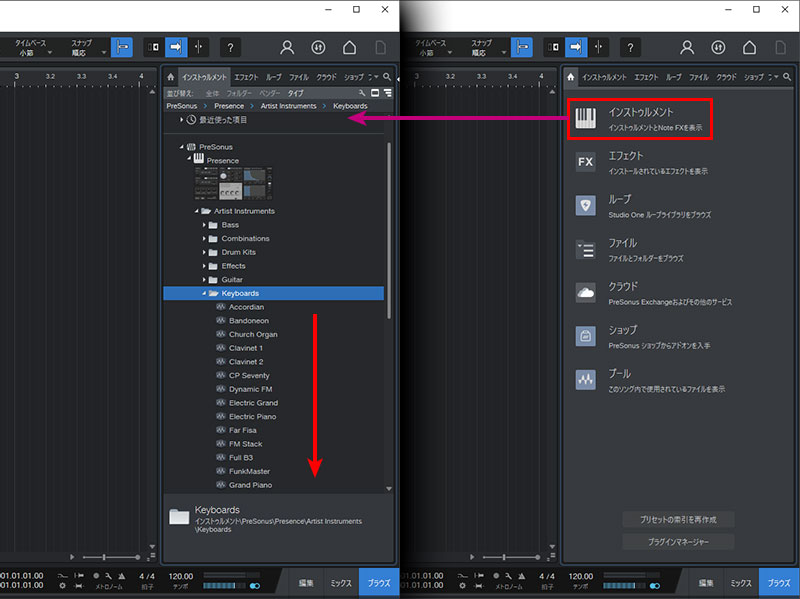Toggle the blue Snap button in left window toolbar
The width and height of the screenshot is (800, 599).
pyautogui.click(x=122, y=47)
